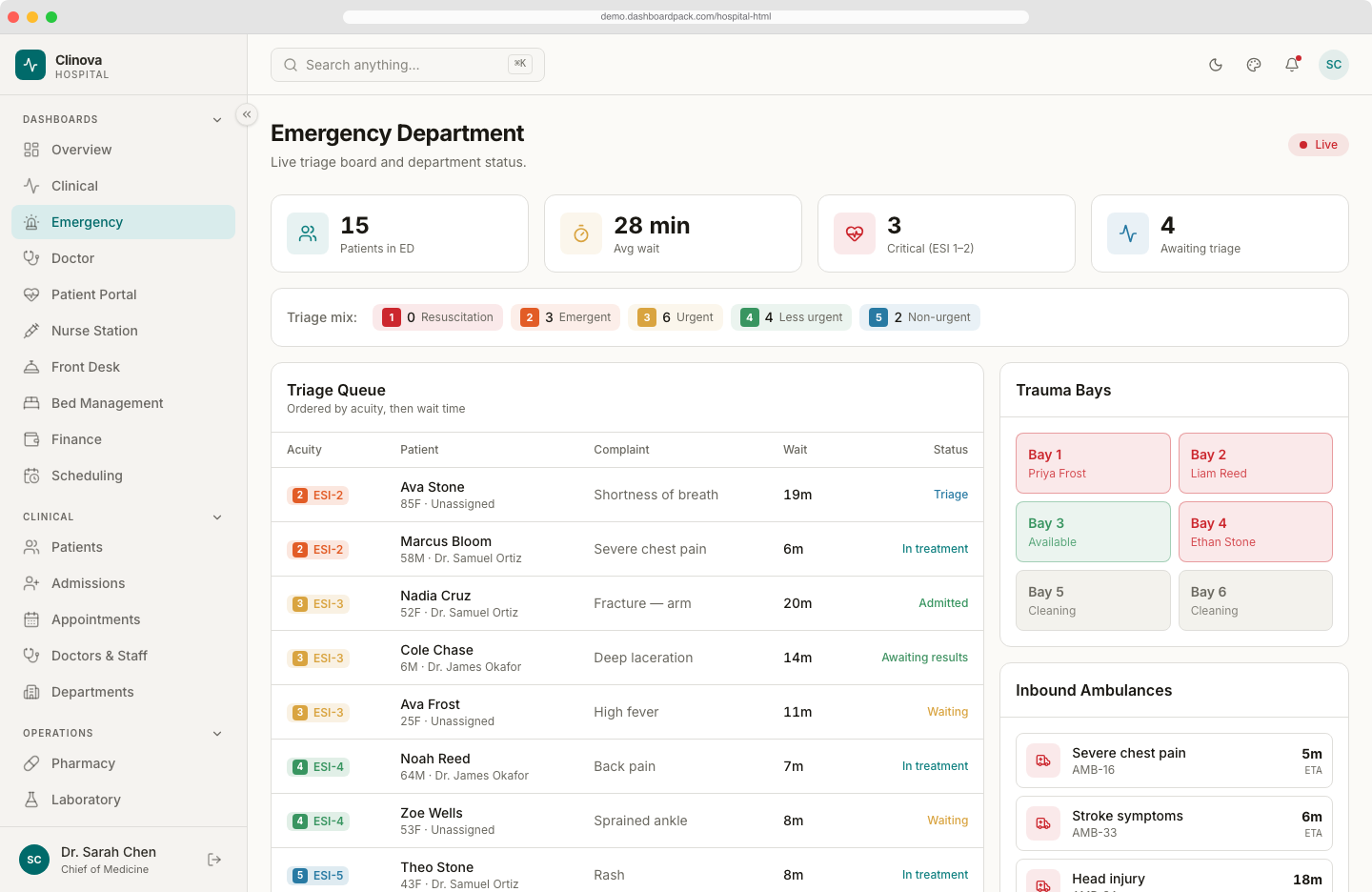This screenshot has width=1372, height=892.
Task: Open the Doctor dashboard
Action: 123,258
